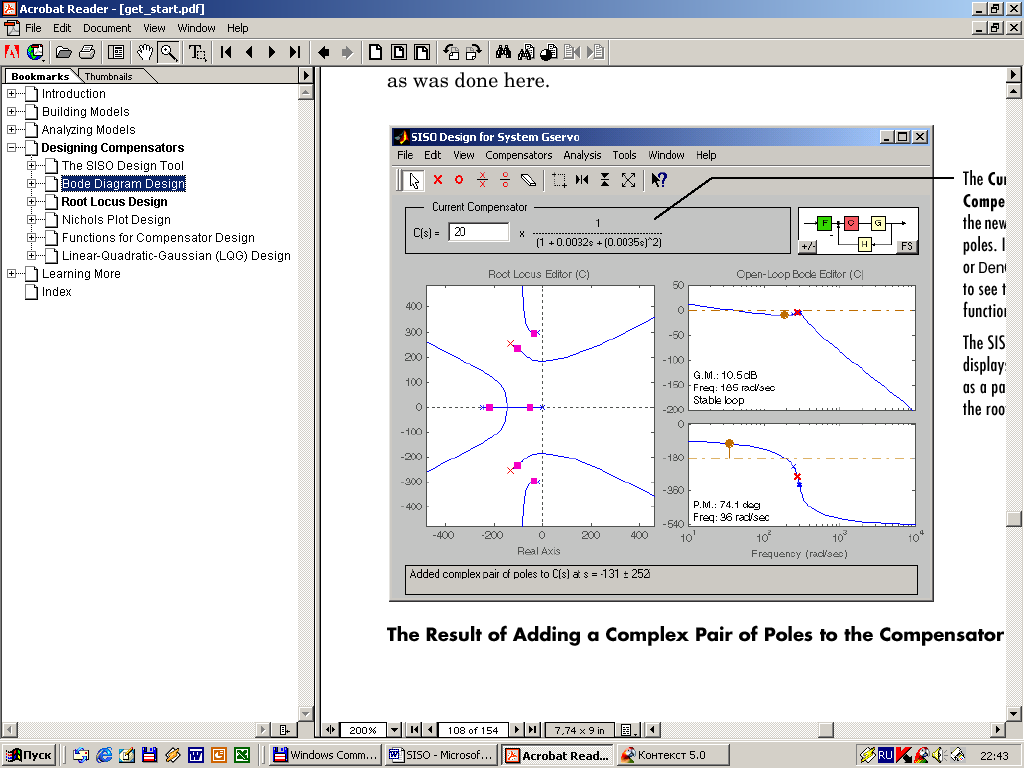The height and width of the screenshot is (768, 1024).
Task: Open Find with binoculars icon
Action: pyautogui.click(x=503, y=52)
